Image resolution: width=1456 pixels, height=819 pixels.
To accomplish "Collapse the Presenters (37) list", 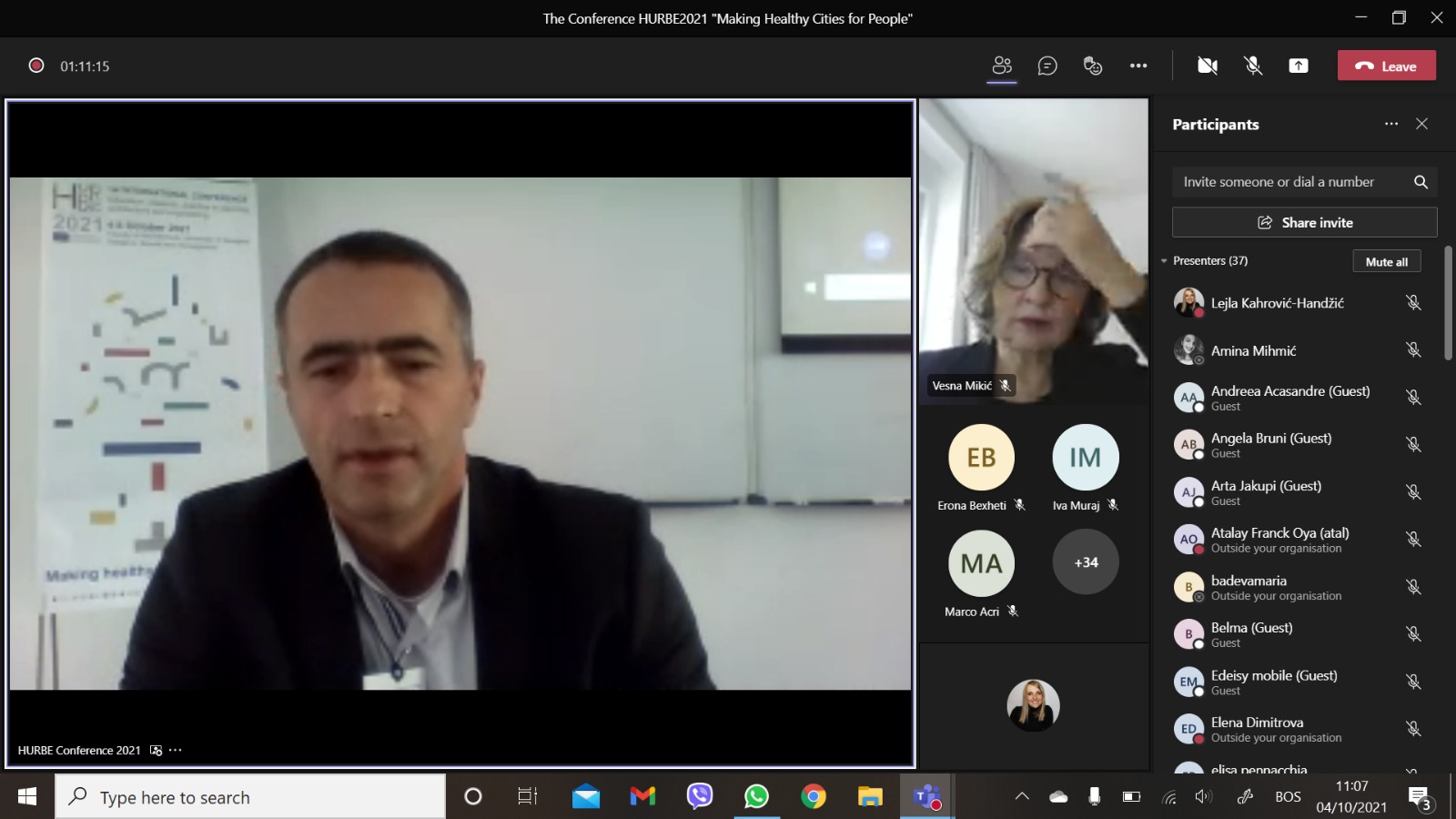I will (x=1164, y=261).
